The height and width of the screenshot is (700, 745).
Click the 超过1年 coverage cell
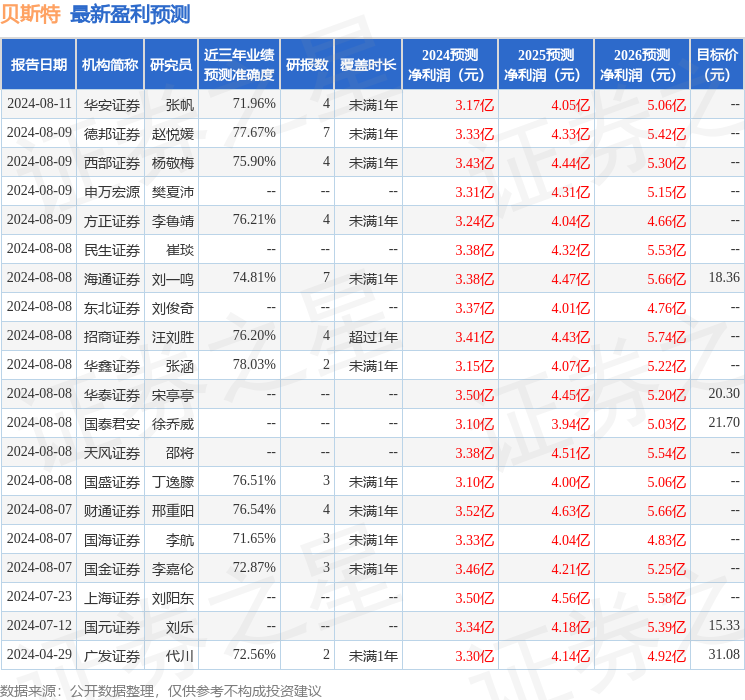373,337
